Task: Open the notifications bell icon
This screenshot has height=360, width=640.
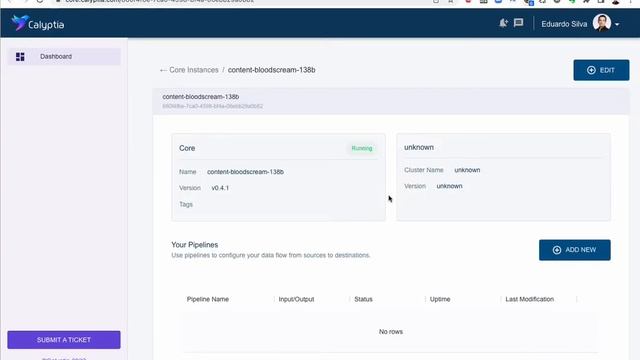Action: point(503,23)
